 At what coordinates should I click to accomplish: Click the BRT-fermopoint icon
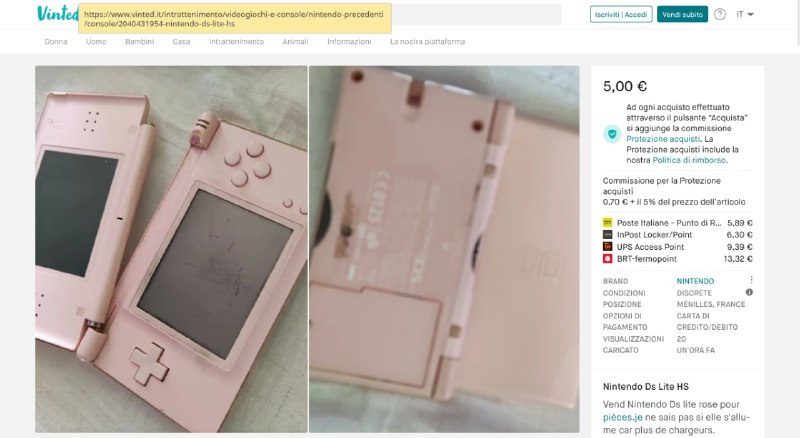607,259
